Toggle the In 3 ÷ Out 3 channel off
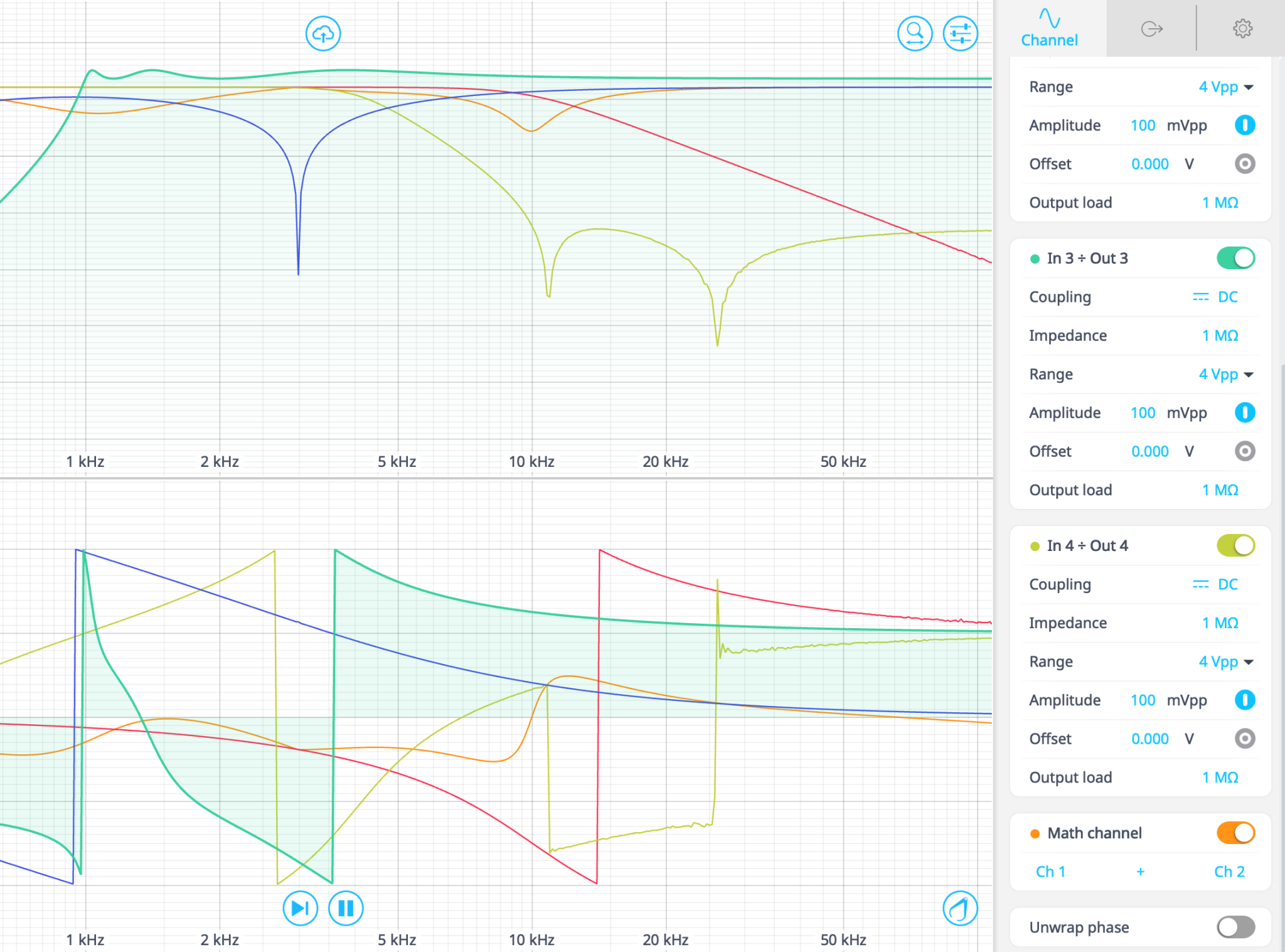The height and width of the screenshot is (952, 1285). [1235, 258]
